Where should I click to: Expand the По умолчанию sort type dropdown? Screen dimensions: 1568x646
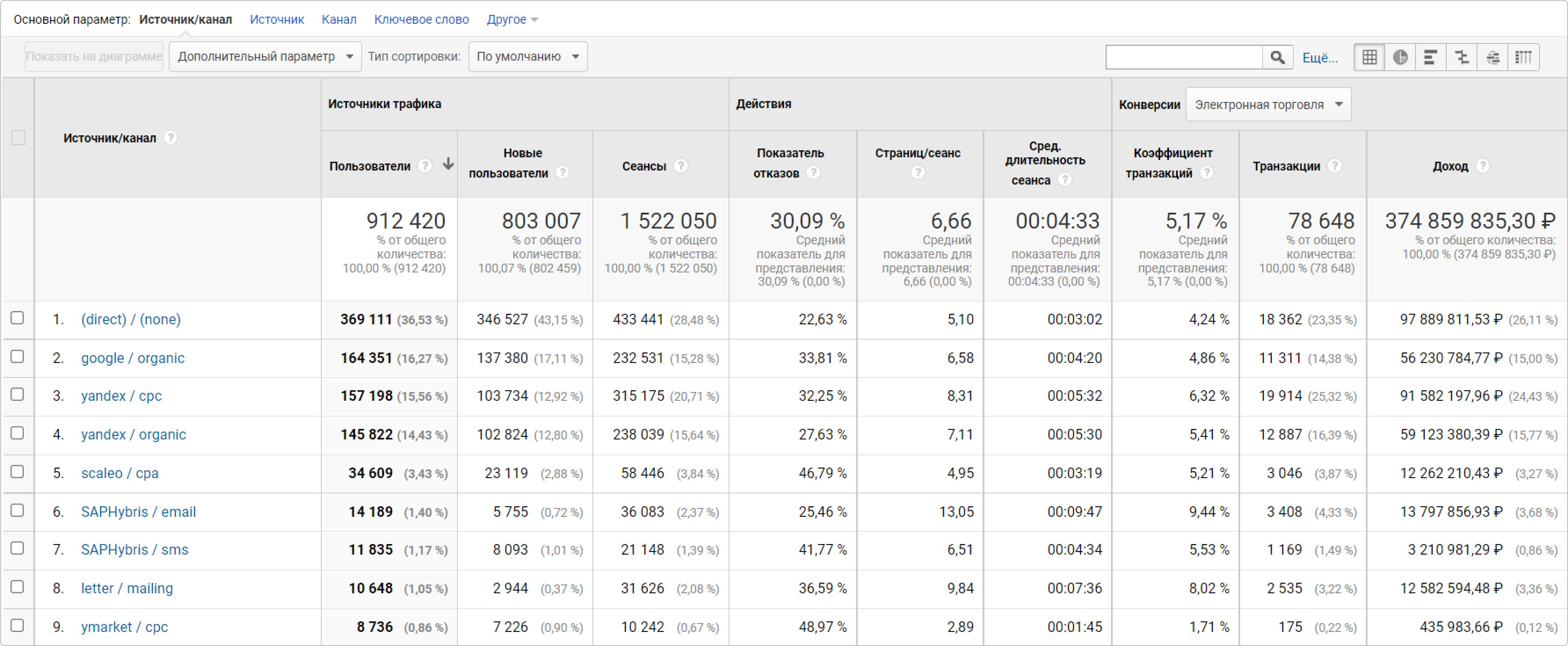(x=527, y=57)
